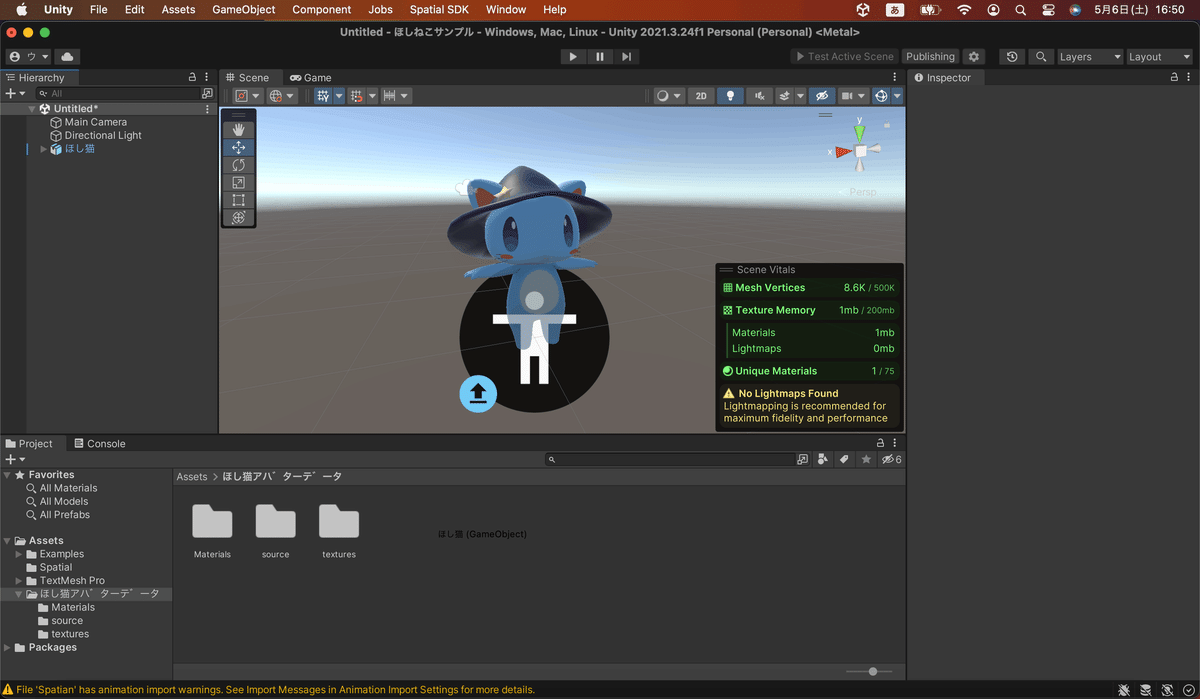Select the Rect tool
This screenshot has height=699, width=1200.
[x=238, y=200]
